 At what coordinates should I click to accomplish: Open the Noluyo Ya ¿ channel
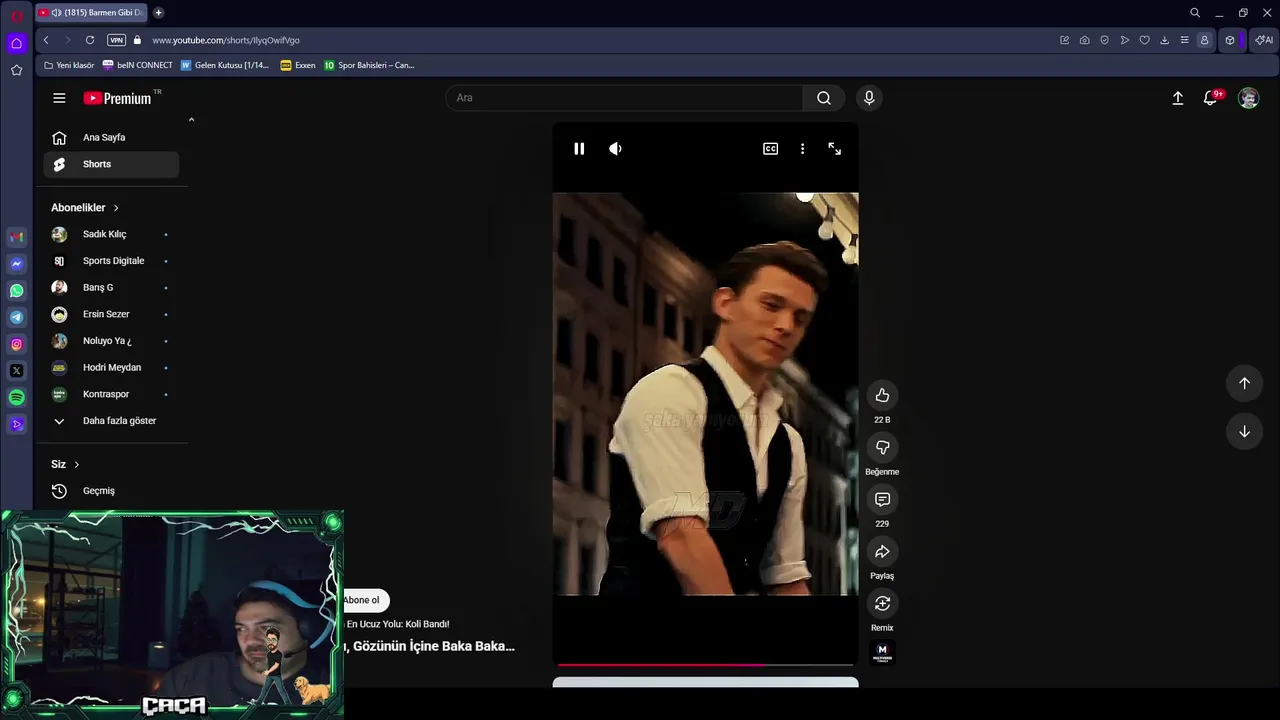tap(111, 341)
